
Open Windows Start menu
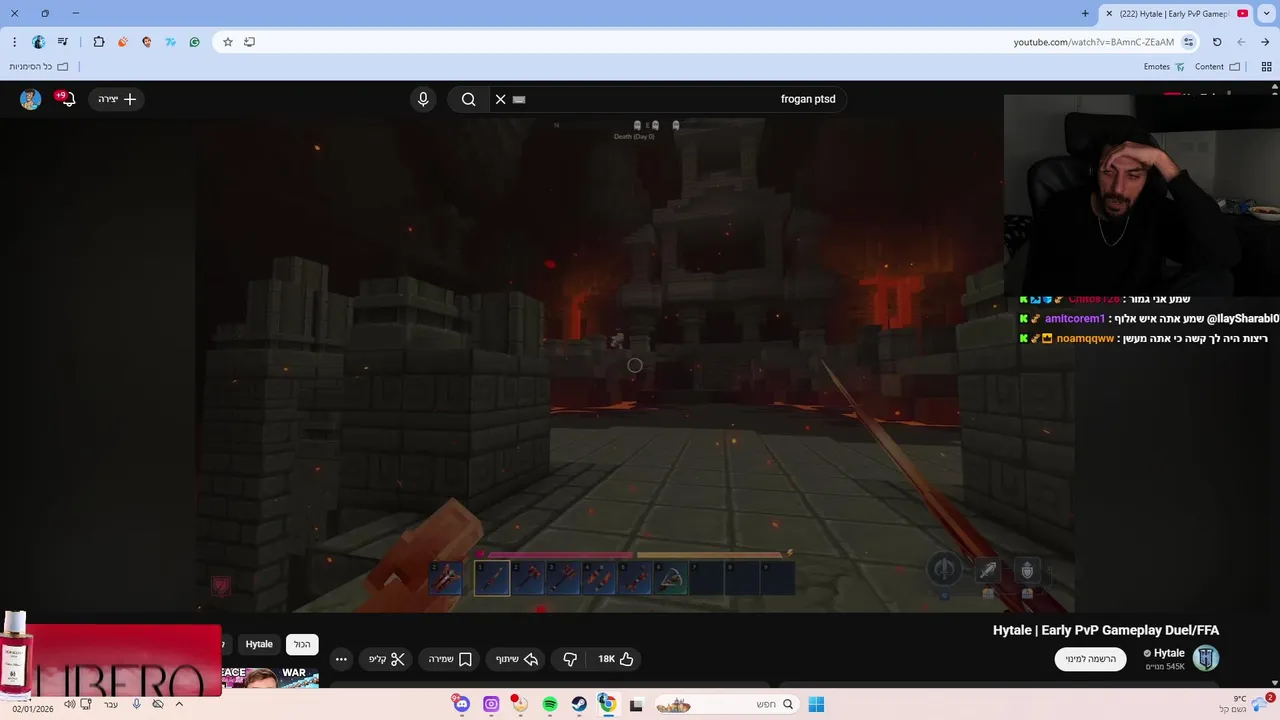816,704
